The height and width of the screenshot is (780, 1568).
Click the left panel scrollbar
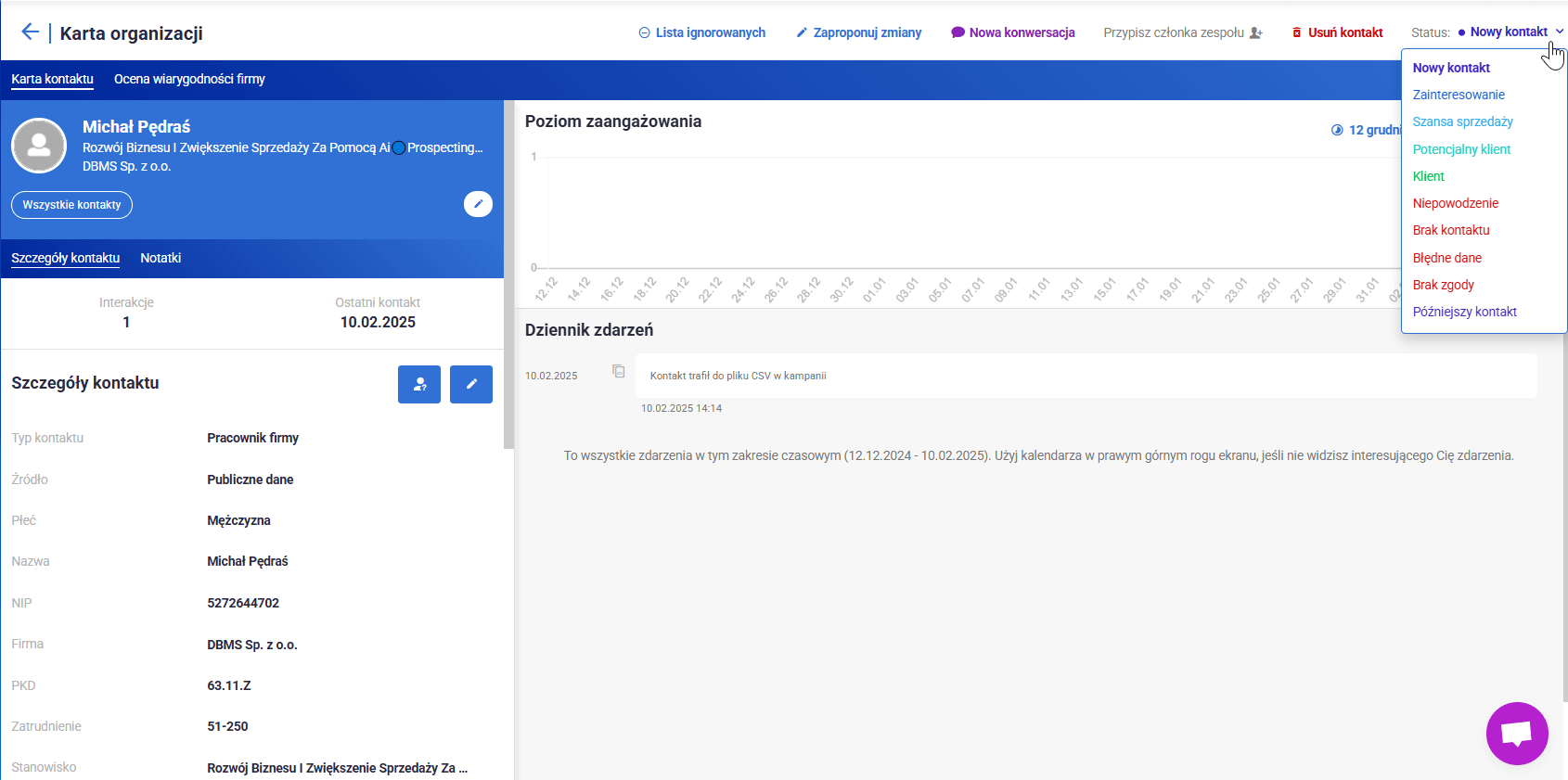pyautogui.click(x=508, y=275)
